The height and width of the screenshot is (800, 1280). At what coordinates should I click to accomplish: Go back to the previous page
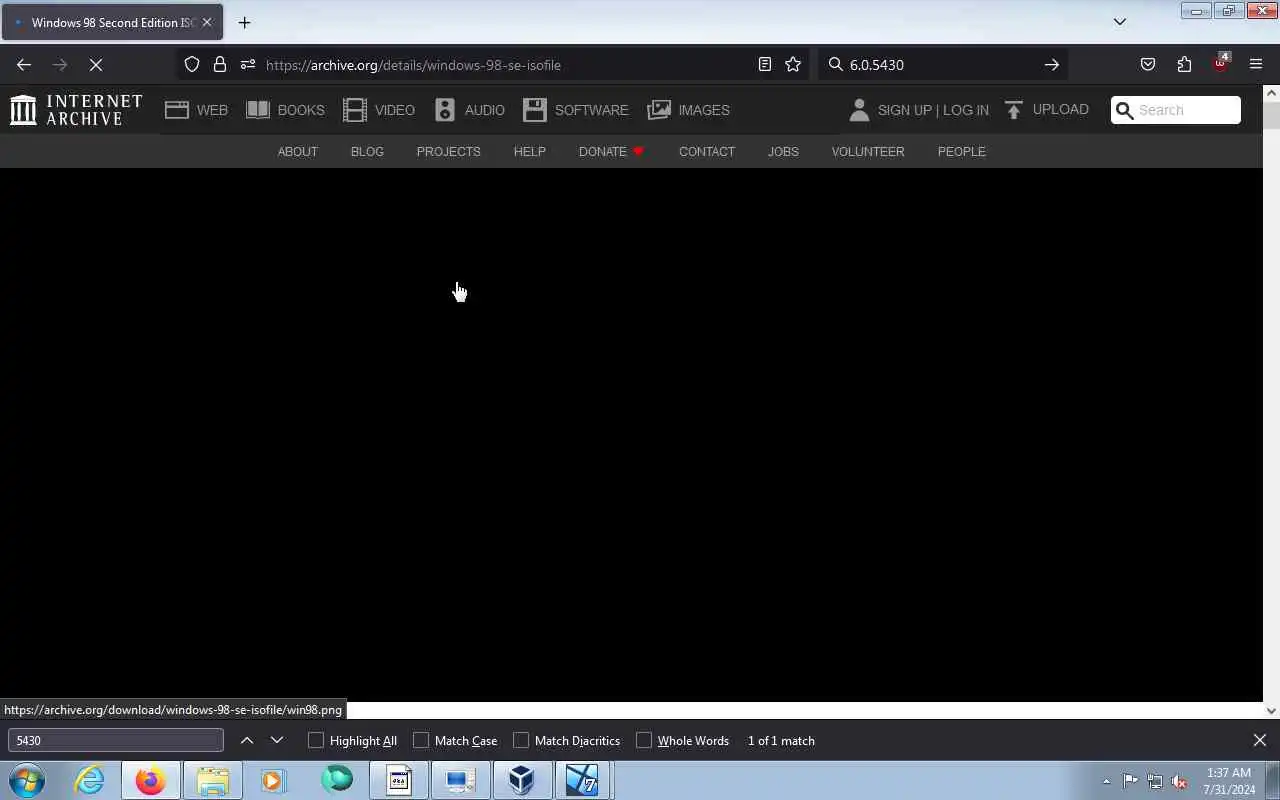coord(24,65)
